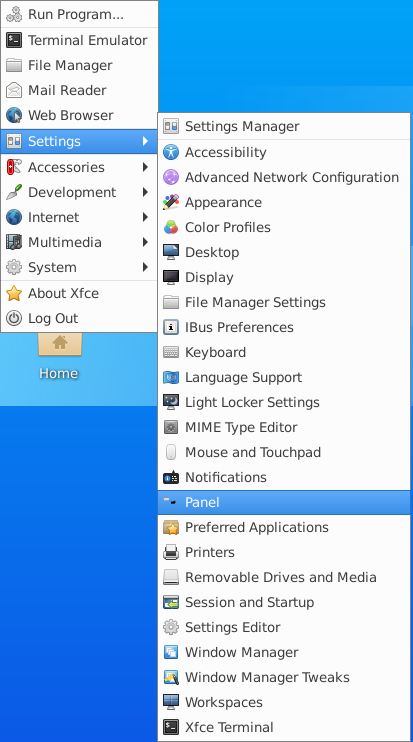Open Xfce Terminal settings entry
This screenshot has width=413, height=742.
coord(284,727)
